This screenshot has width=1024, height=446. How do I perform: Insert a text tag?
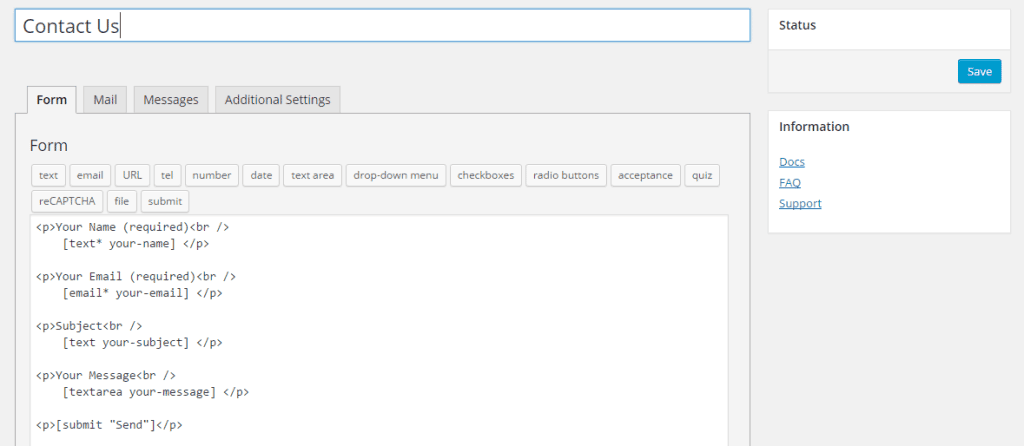[48, 175]
